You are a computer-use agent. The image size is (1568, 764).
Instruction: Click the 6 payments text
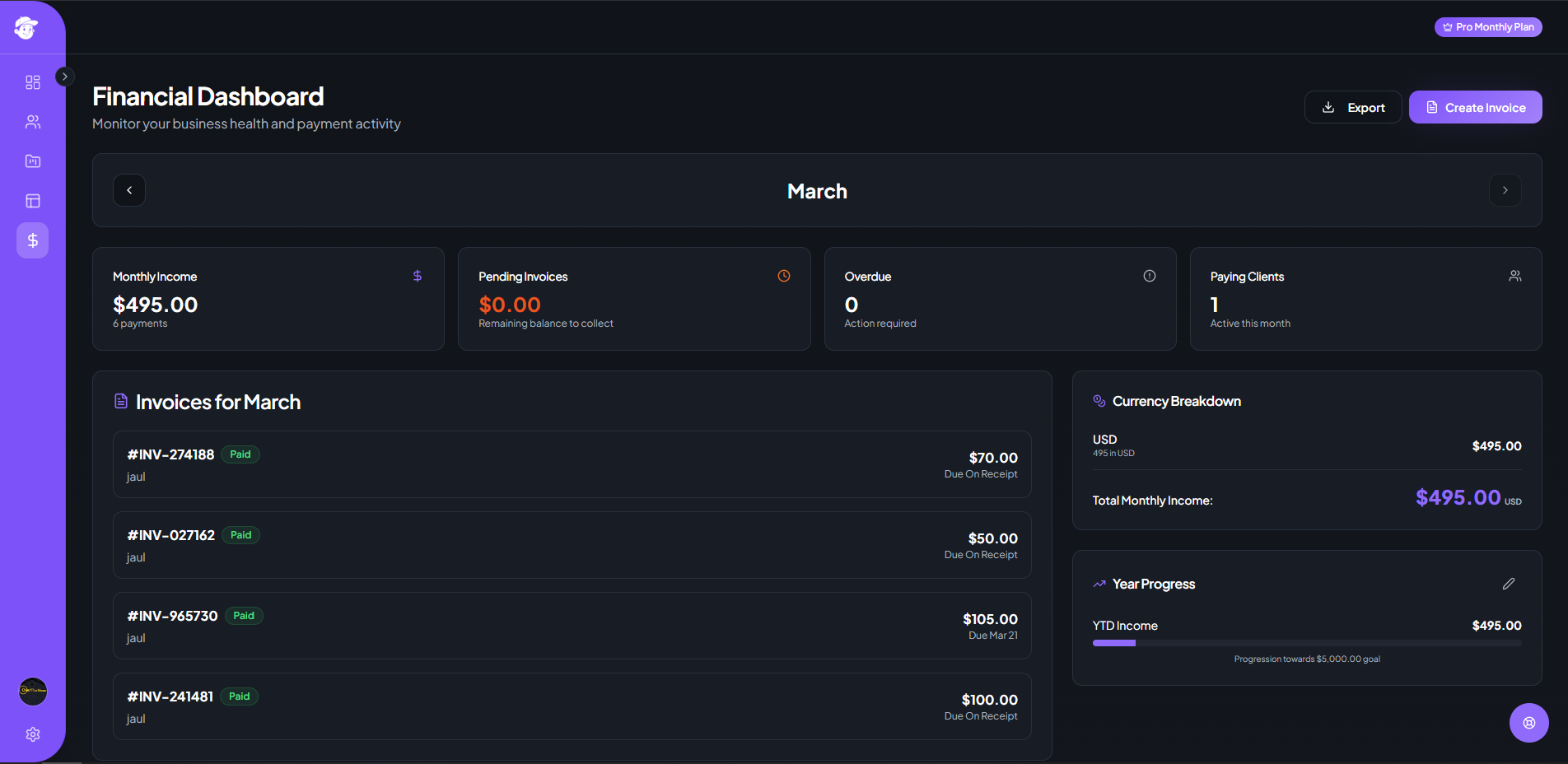click(x=140, y=324)
